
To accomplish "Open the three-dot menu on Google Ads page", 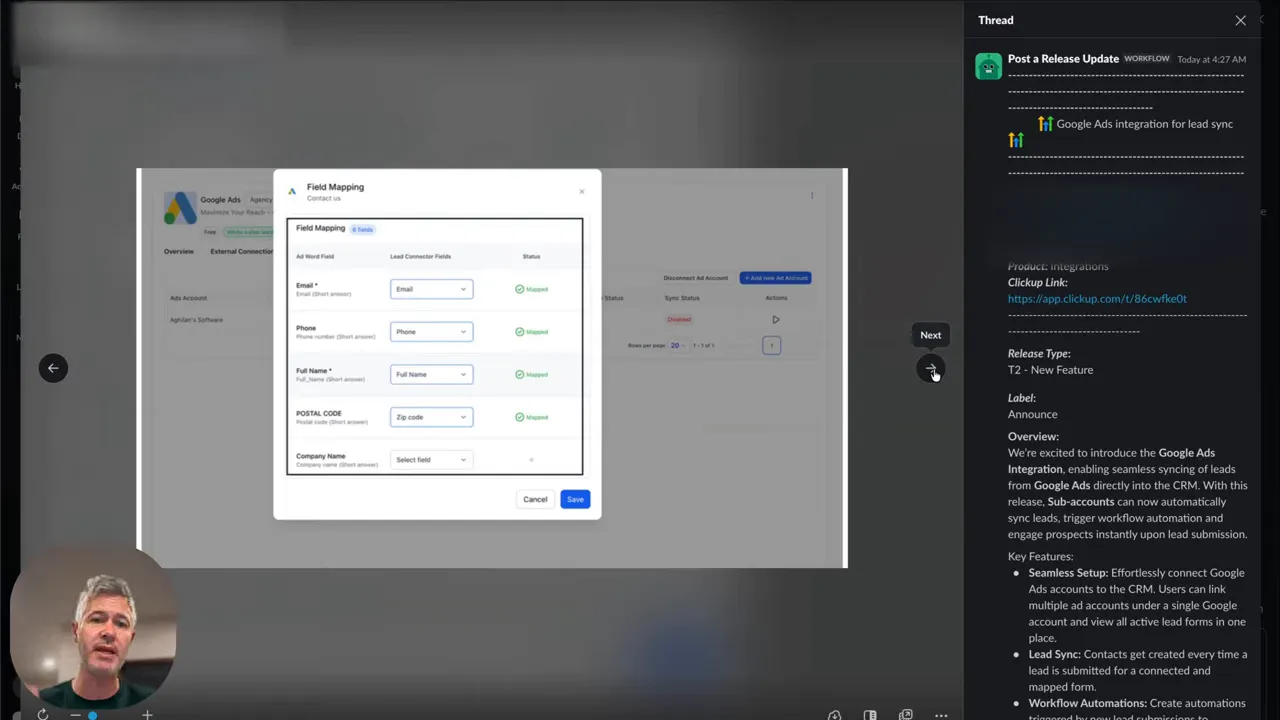I will tap(812, 195).
